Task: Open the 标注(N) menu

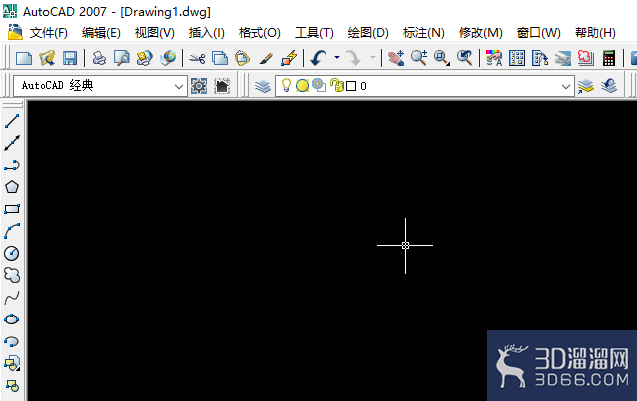Action: click(x=423, y=33)
